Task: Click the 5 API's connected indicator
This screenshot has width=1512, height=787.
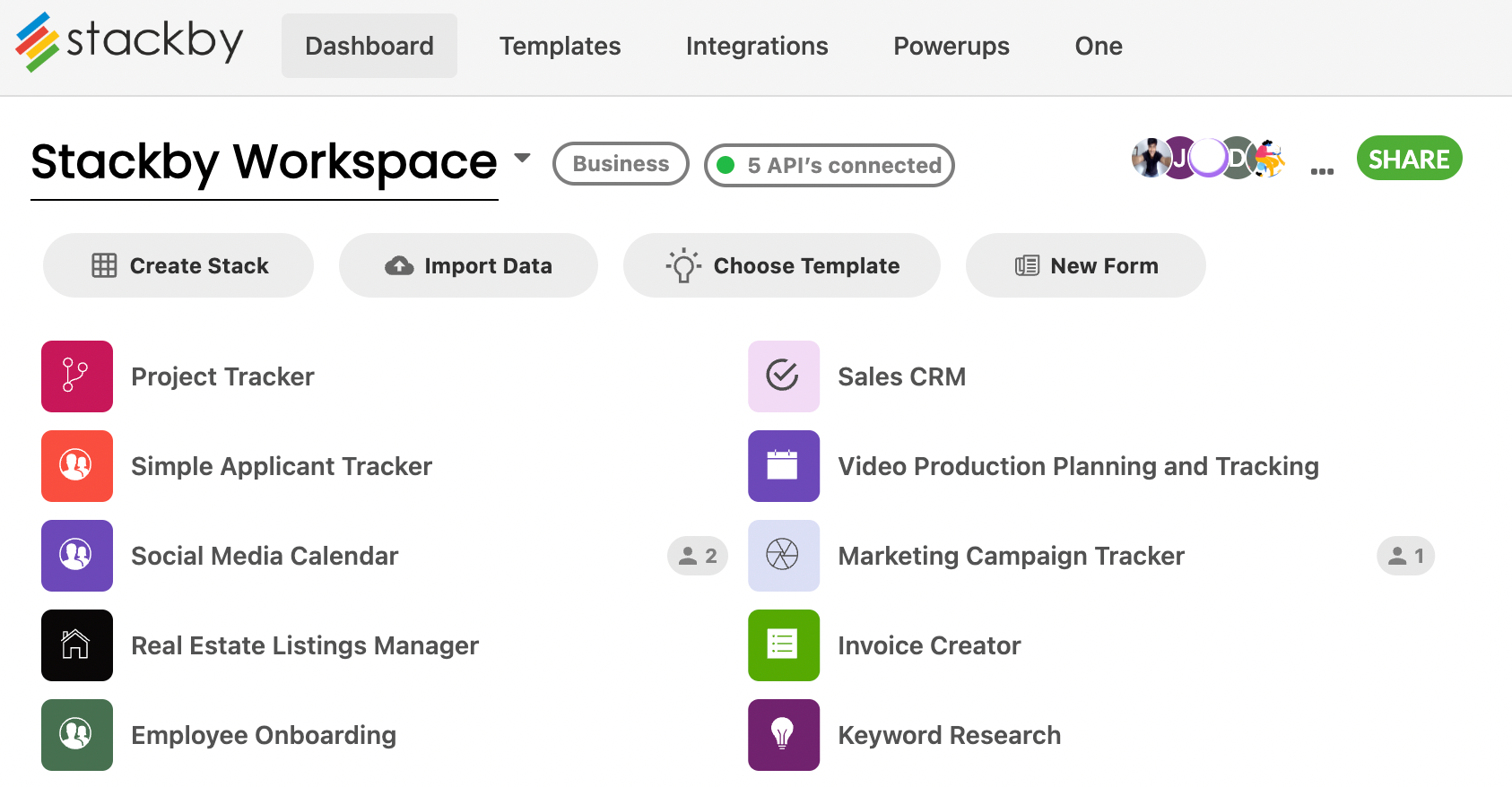Action: point(830,165)
